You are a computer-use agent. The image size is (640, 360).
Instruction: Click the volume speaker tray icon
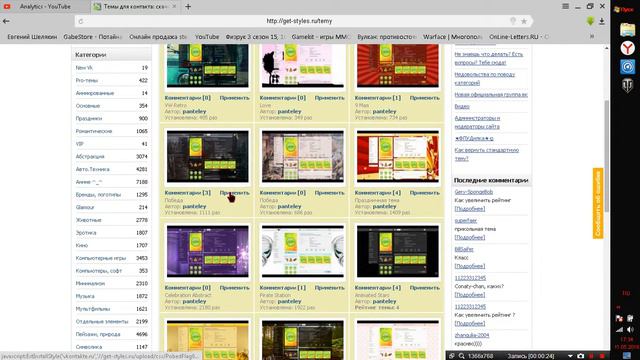[630, 329]
